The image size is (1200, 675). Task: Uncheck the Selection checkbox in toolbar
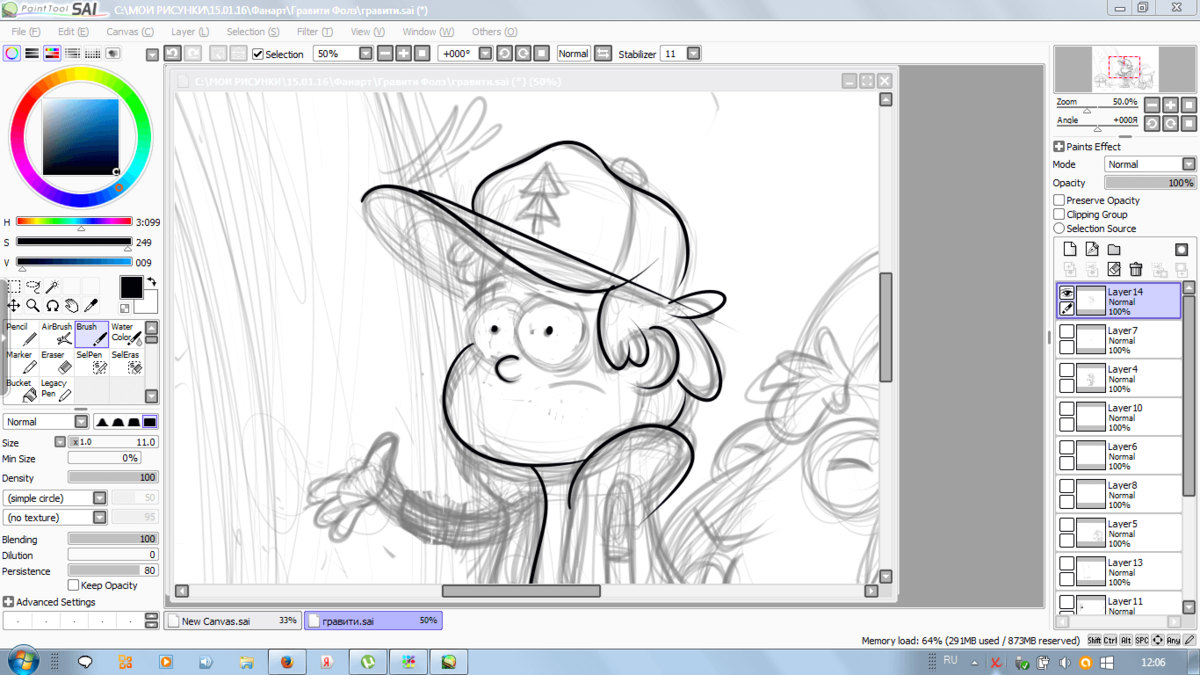tap(258, 54)
